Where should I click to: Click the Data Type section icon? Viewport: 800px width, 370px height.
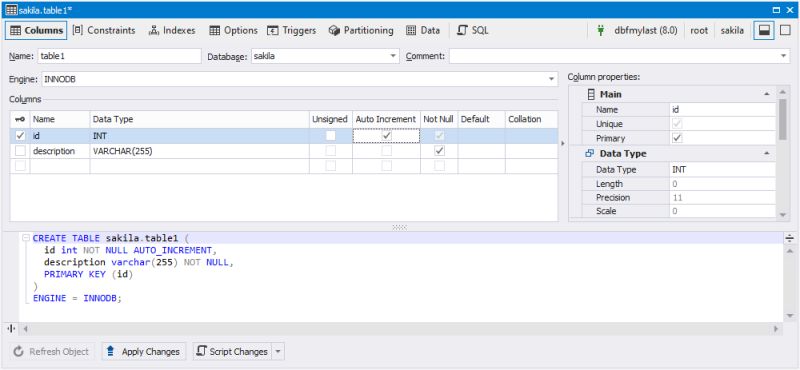590,153
